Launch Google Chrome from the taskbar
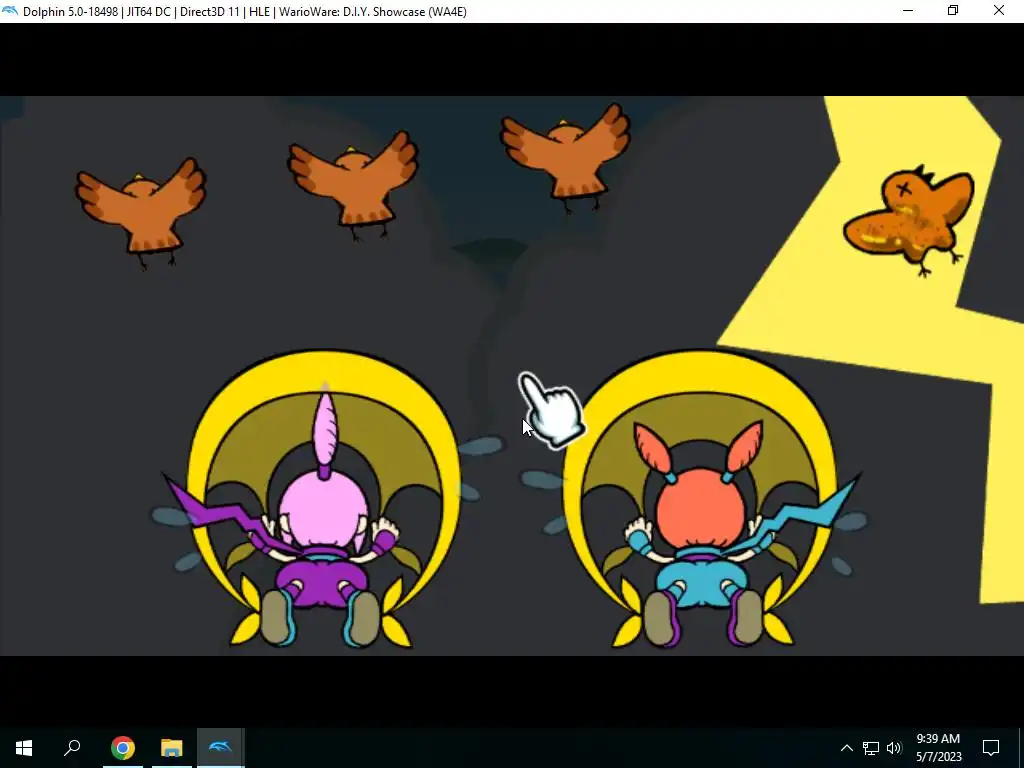1024x768 pixels. coord(122,748)
